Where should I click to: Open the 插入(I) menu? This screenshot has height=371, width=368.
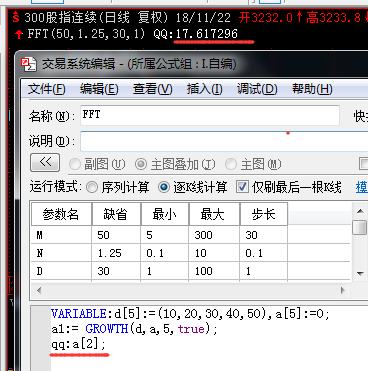point(204,89)
